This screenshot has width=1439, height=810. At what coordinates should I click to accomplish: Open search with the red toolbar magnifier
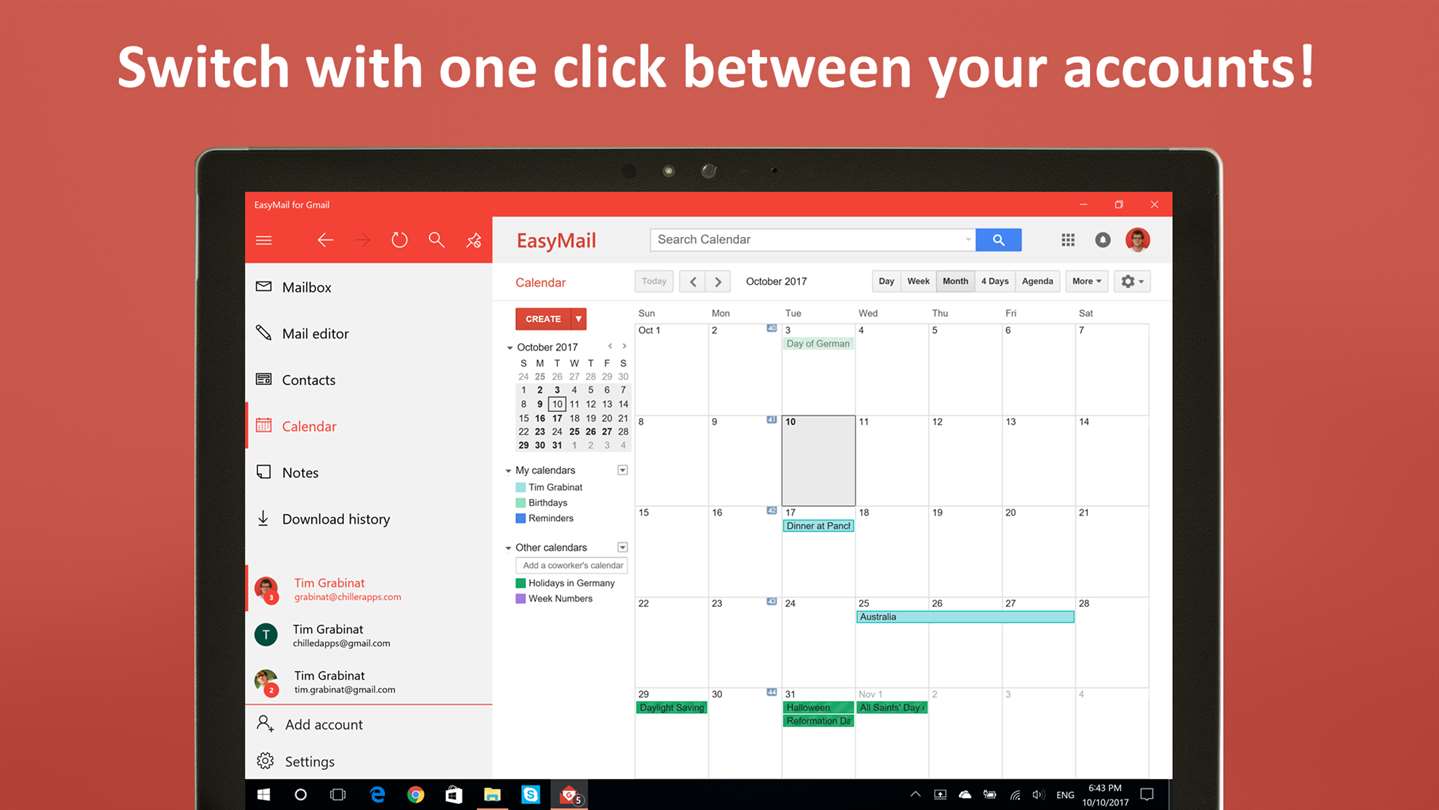coord(437,240)
